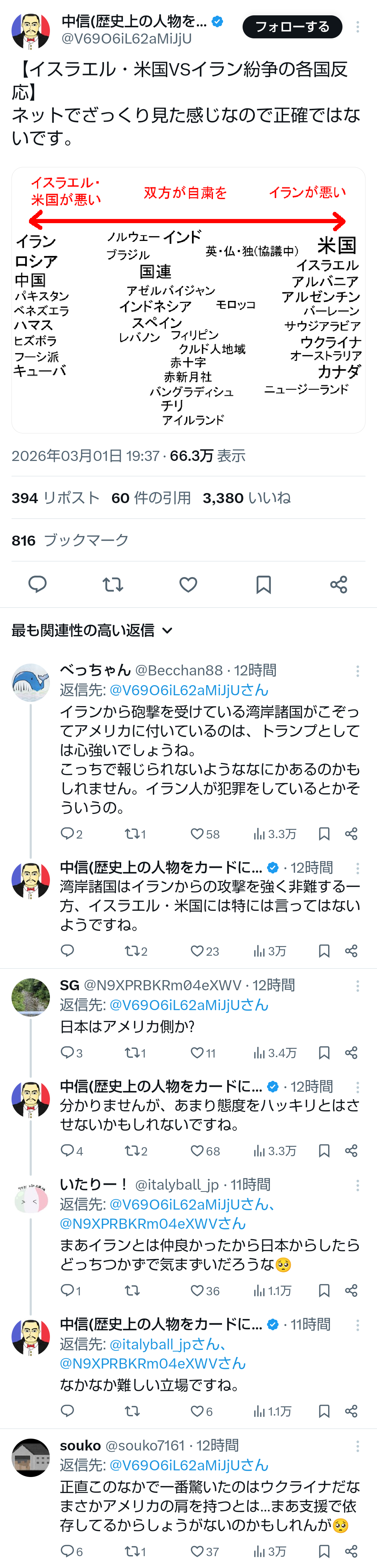This screenshot has width=377, height=1568.
Task: Expand the 最も関連性の高い返信 sort dropdown
Action: [92, 631]
